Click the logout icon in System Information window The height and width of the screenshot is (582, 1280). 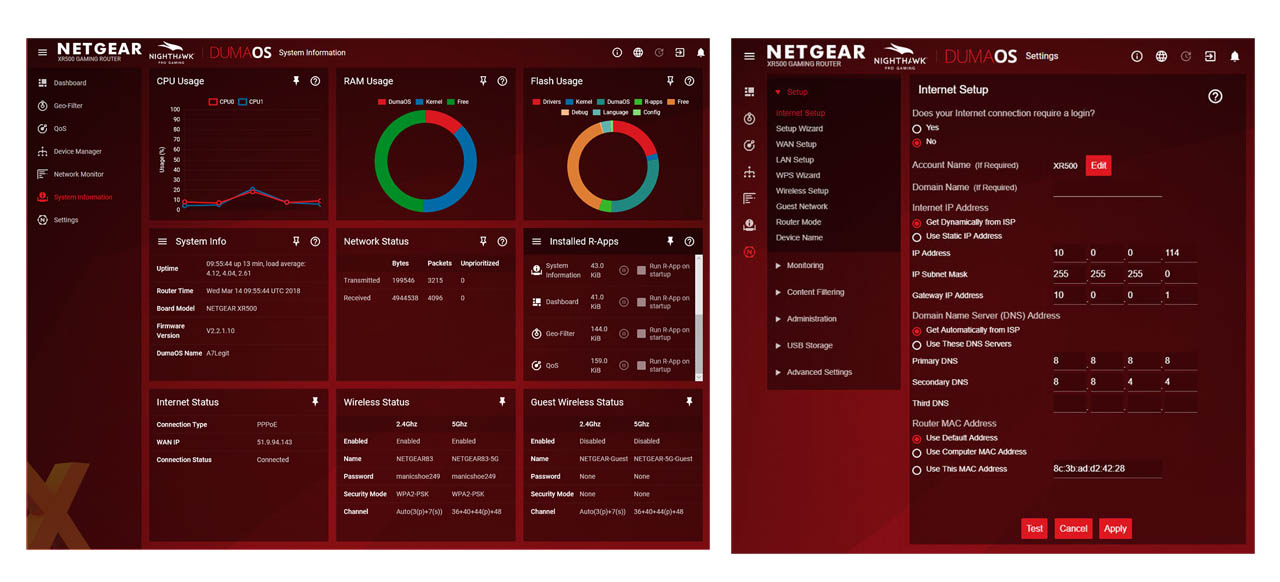tap(680, 52)
